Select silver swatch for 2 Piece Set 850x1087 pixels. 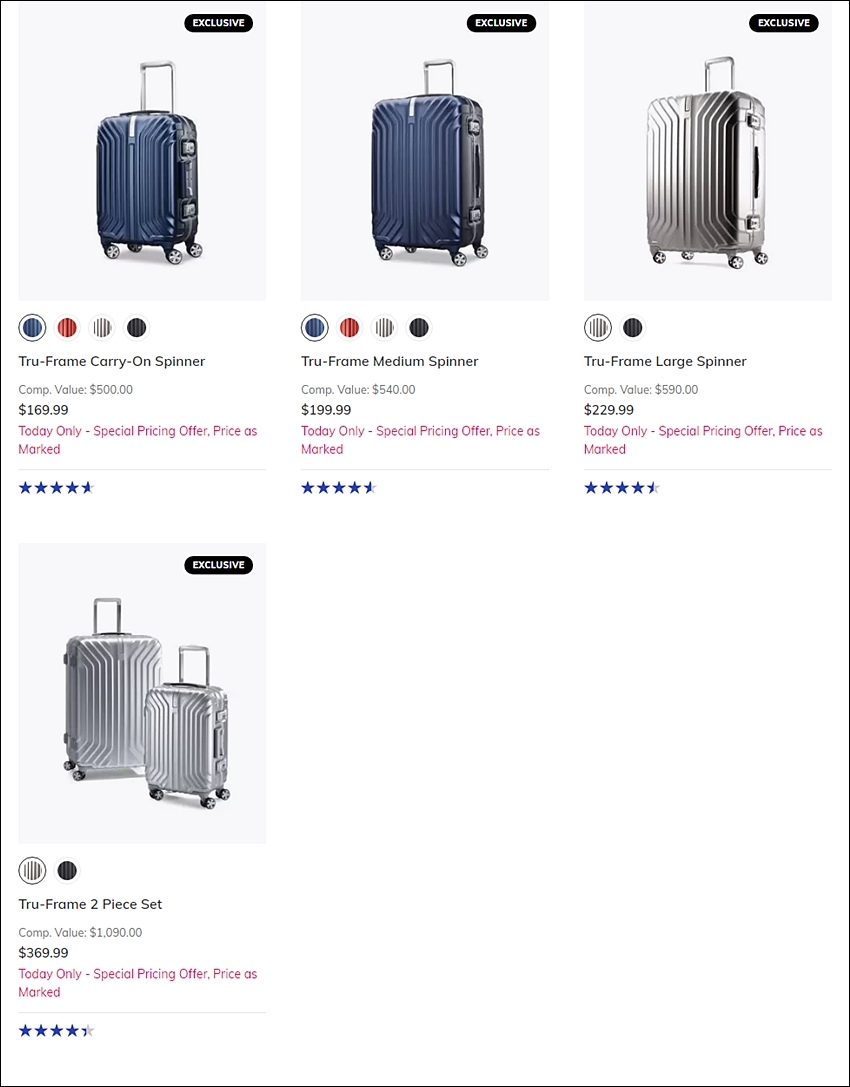click(x=33, y=870)
